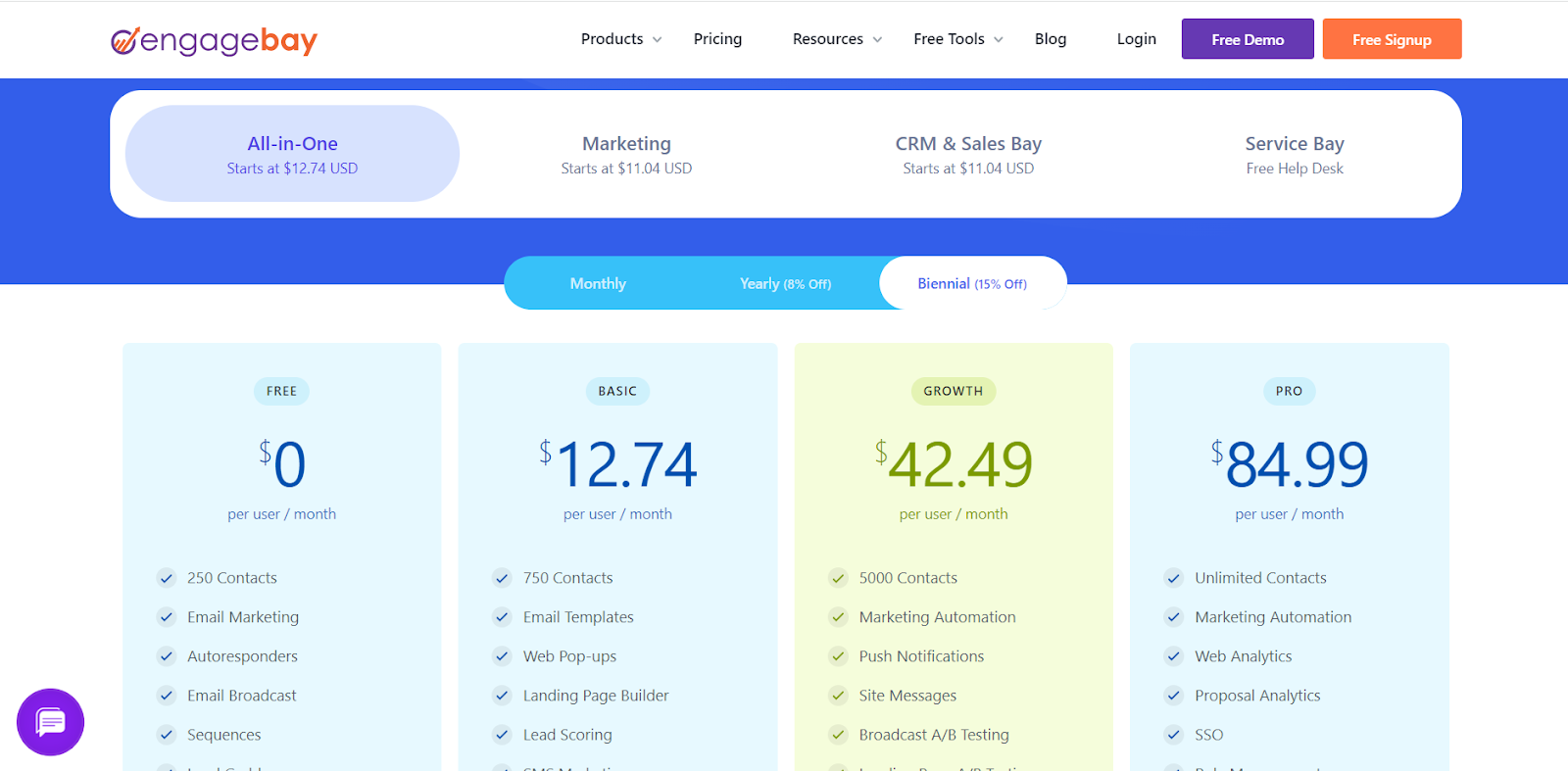Expand the Products dropdown menu
Screen dimensions: 1568x771
coord(621,39)
